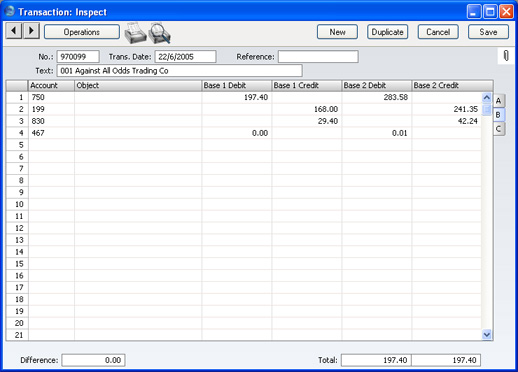Click Base 2 Credit value 241.35
This screenshot has width=518, height=372.
tap(465, 109)
